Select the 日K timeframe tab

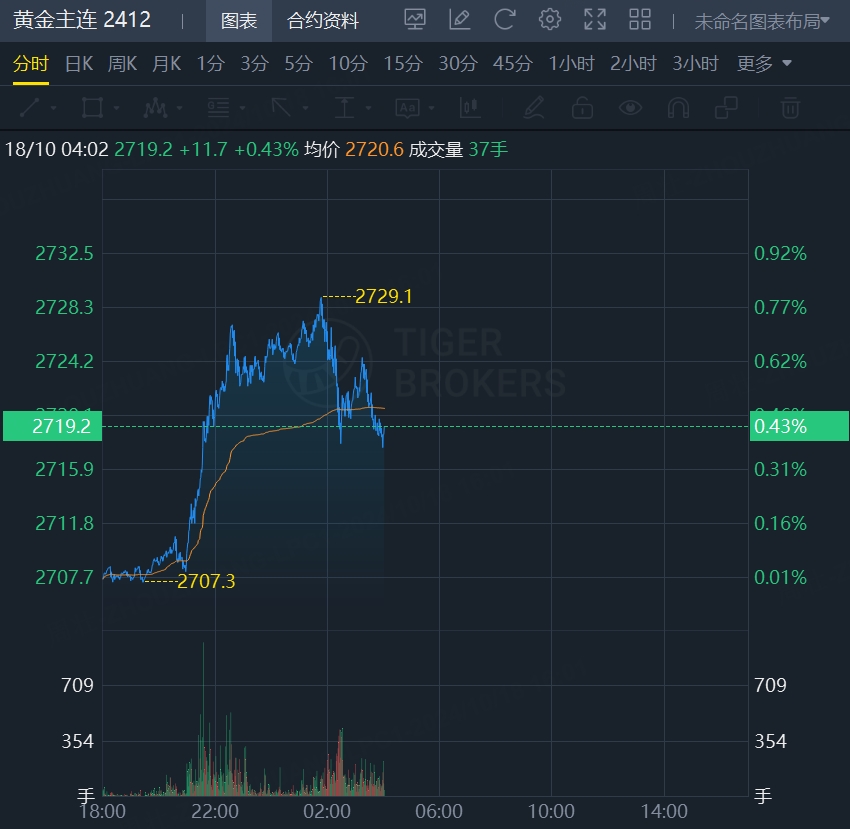tap(79, 64)
